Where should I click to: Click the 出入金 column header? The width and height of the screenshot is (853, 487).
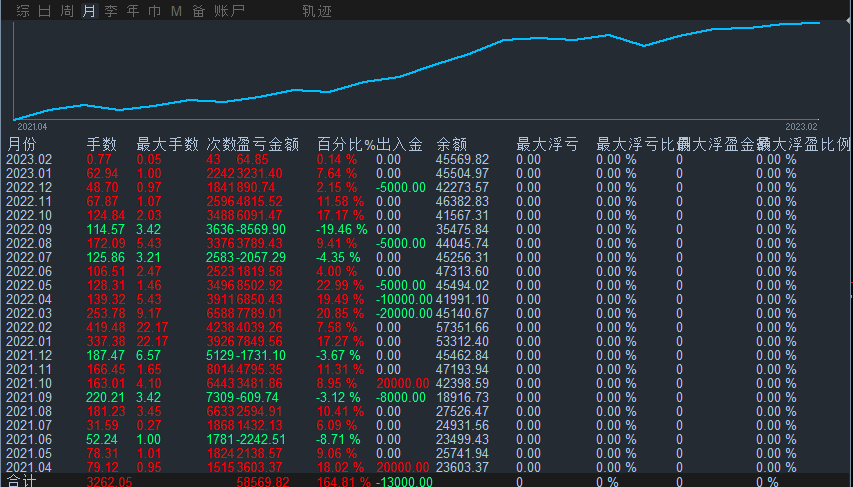tap(399, 144)
